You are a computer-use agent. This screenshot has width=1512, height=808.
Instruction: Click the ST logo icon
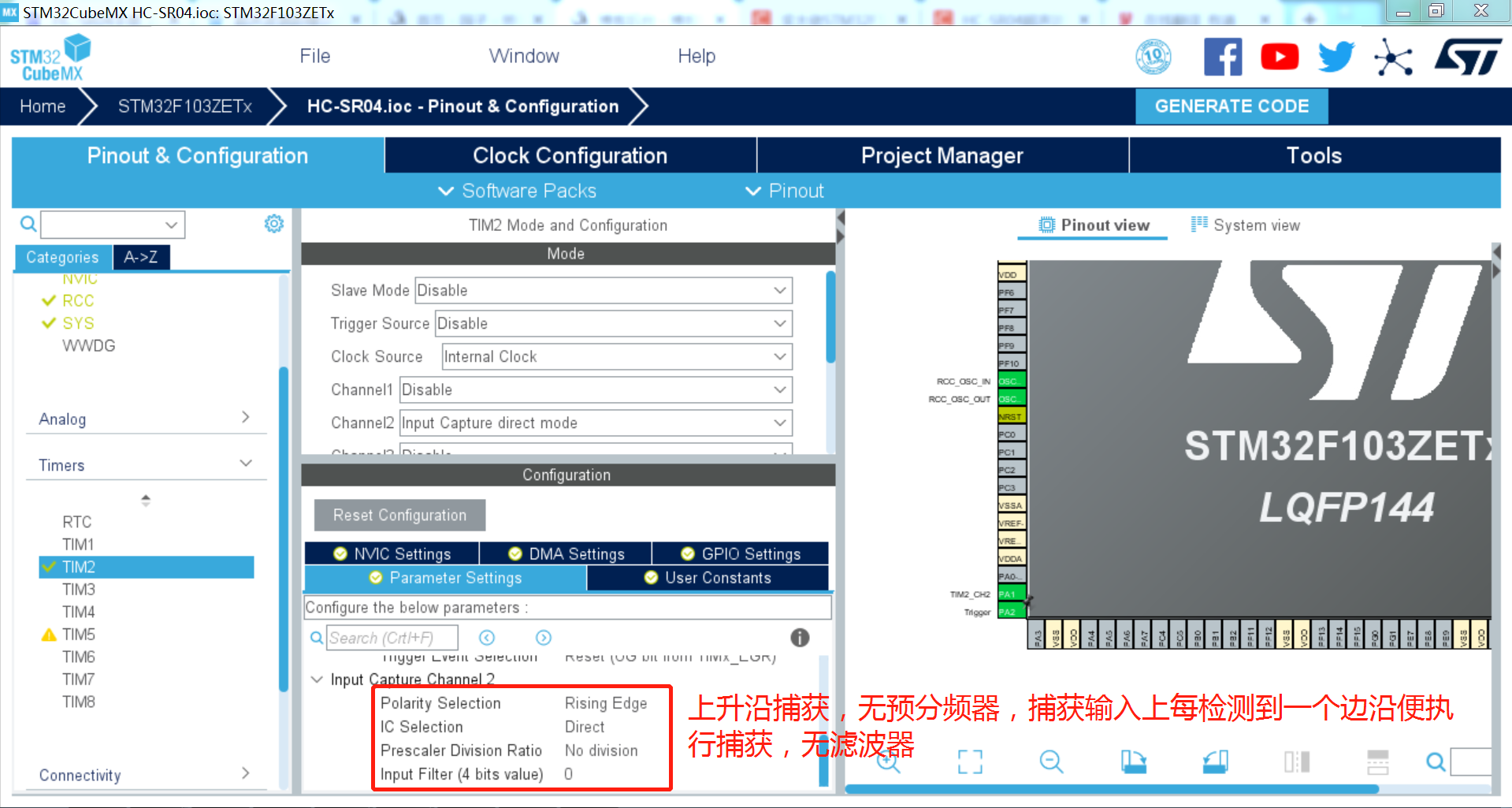(1468, 57)
